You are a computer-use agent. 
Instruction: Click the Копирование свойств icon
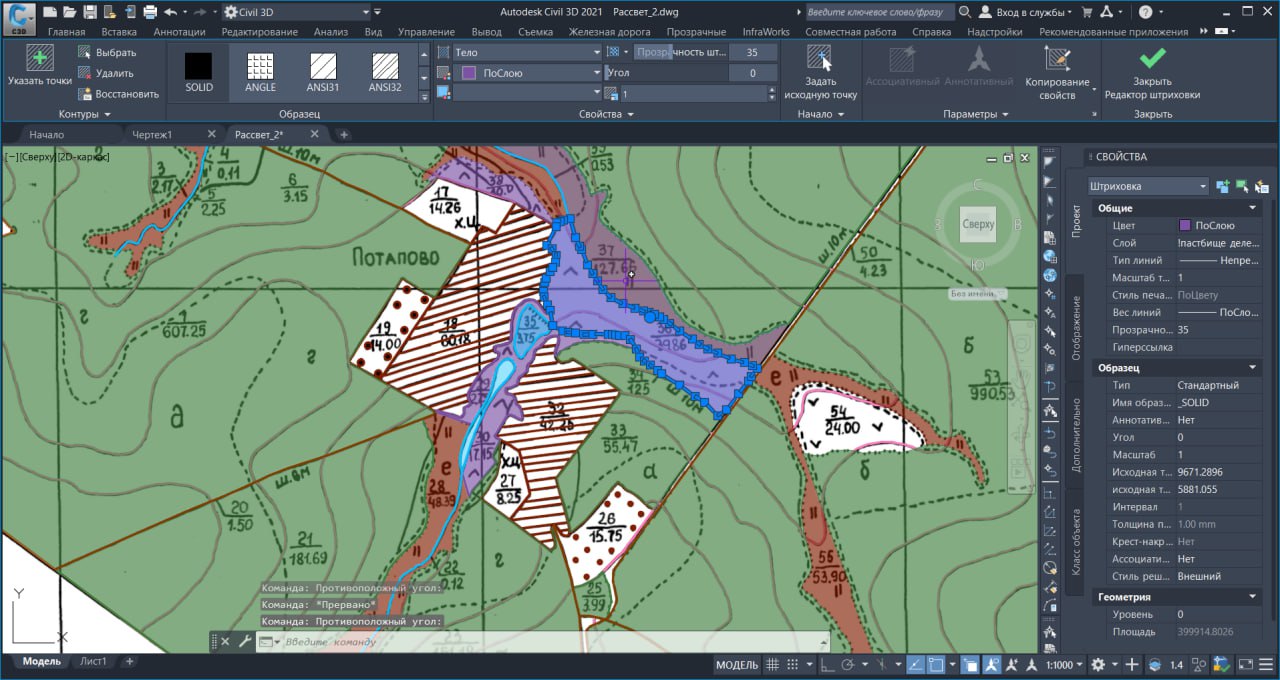click(1056, 59)
